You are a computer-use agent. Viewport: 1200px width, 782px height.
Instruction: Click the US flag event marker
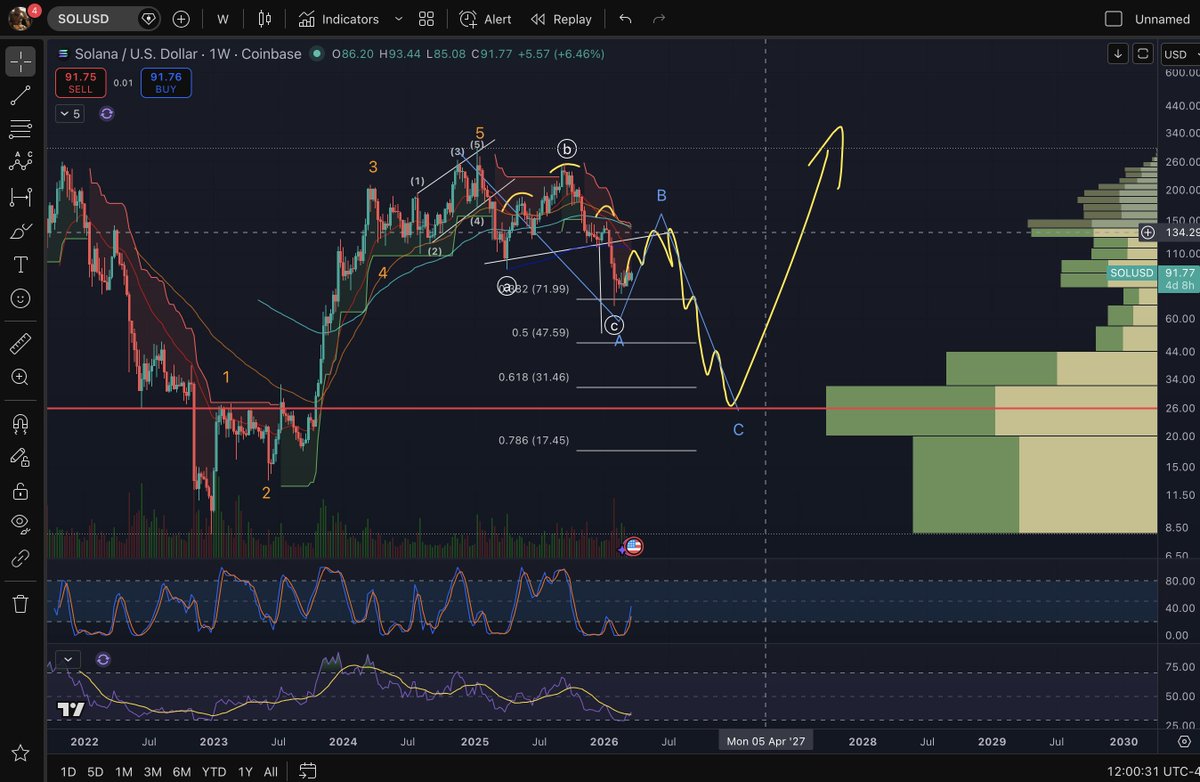(632, 547)
